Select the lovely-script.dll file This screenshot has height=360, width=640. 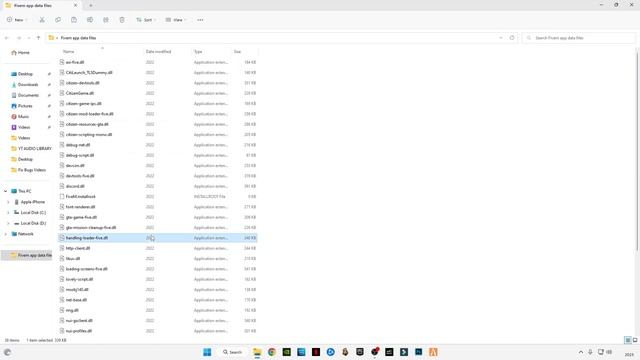point(79,280)
